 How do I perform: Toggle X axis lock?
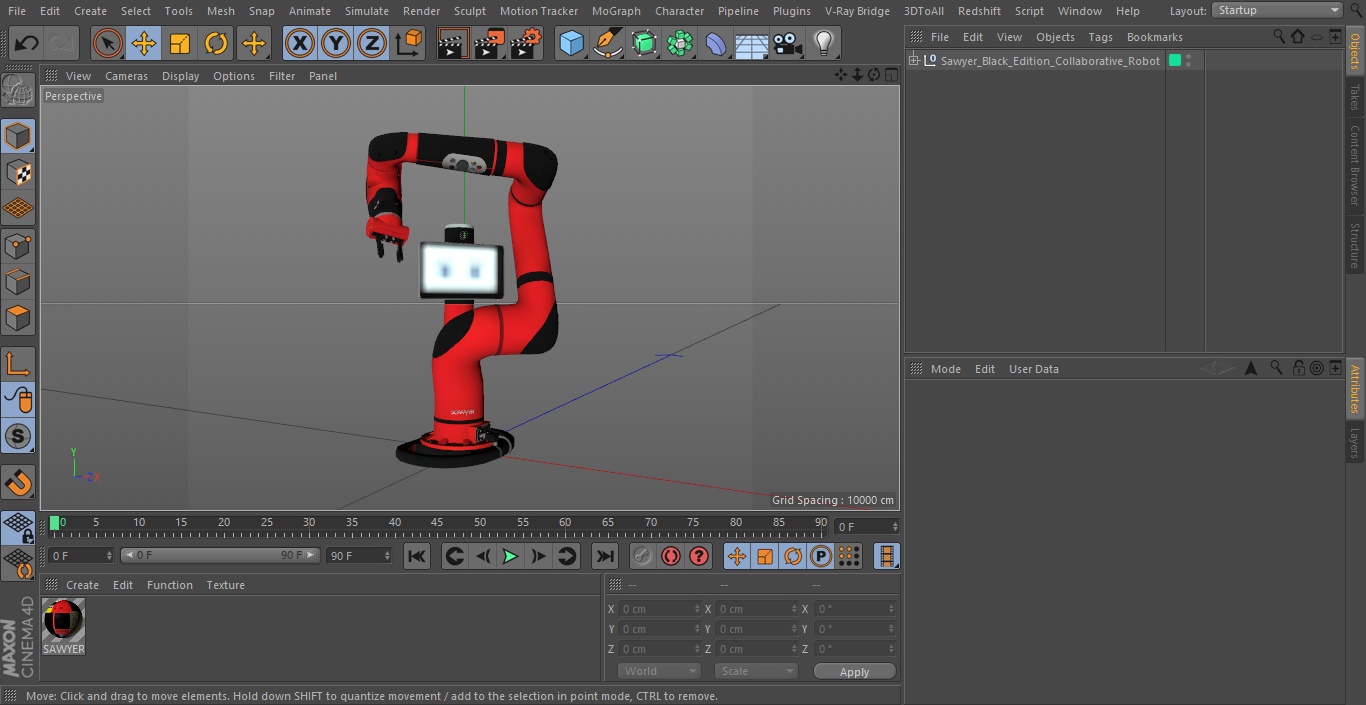[x=299, y=43]
